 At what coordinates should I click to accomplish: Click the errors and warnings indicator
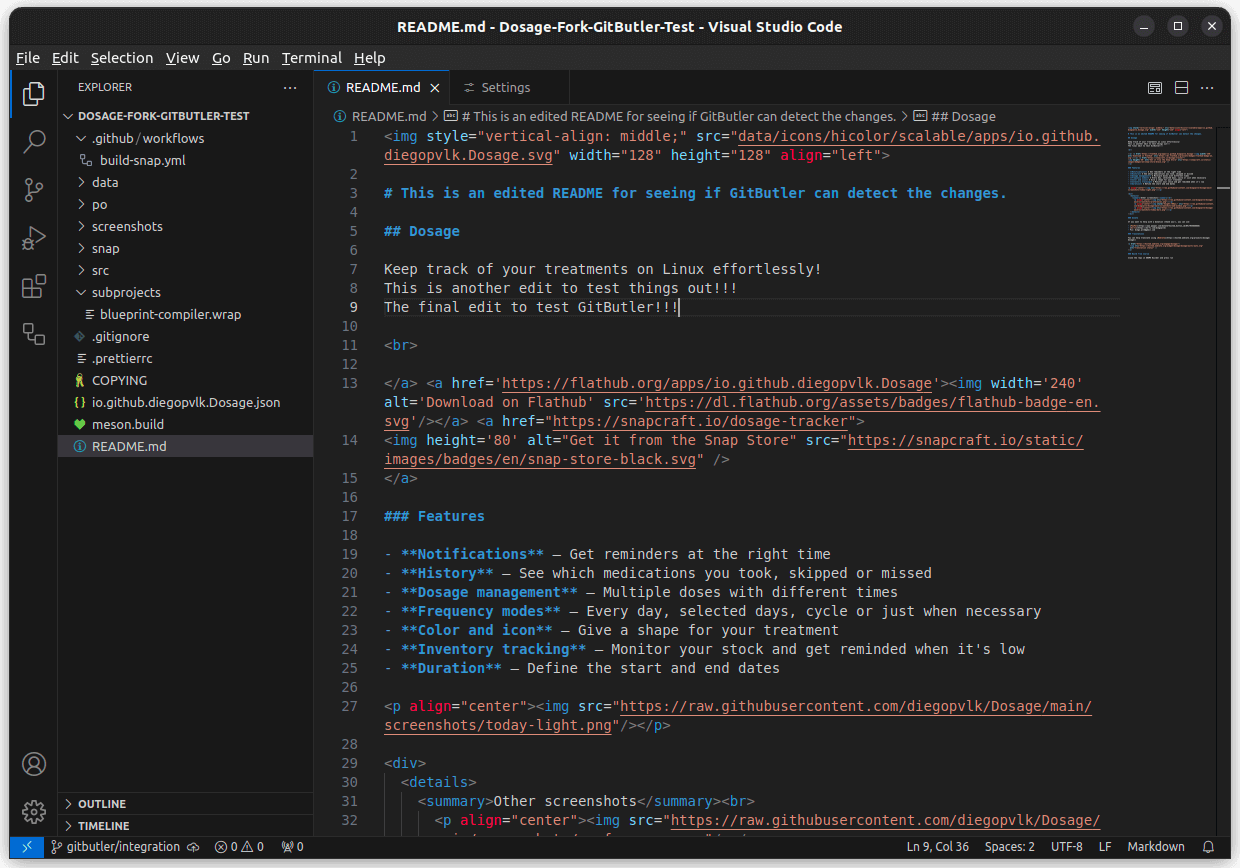click(239, 846)
